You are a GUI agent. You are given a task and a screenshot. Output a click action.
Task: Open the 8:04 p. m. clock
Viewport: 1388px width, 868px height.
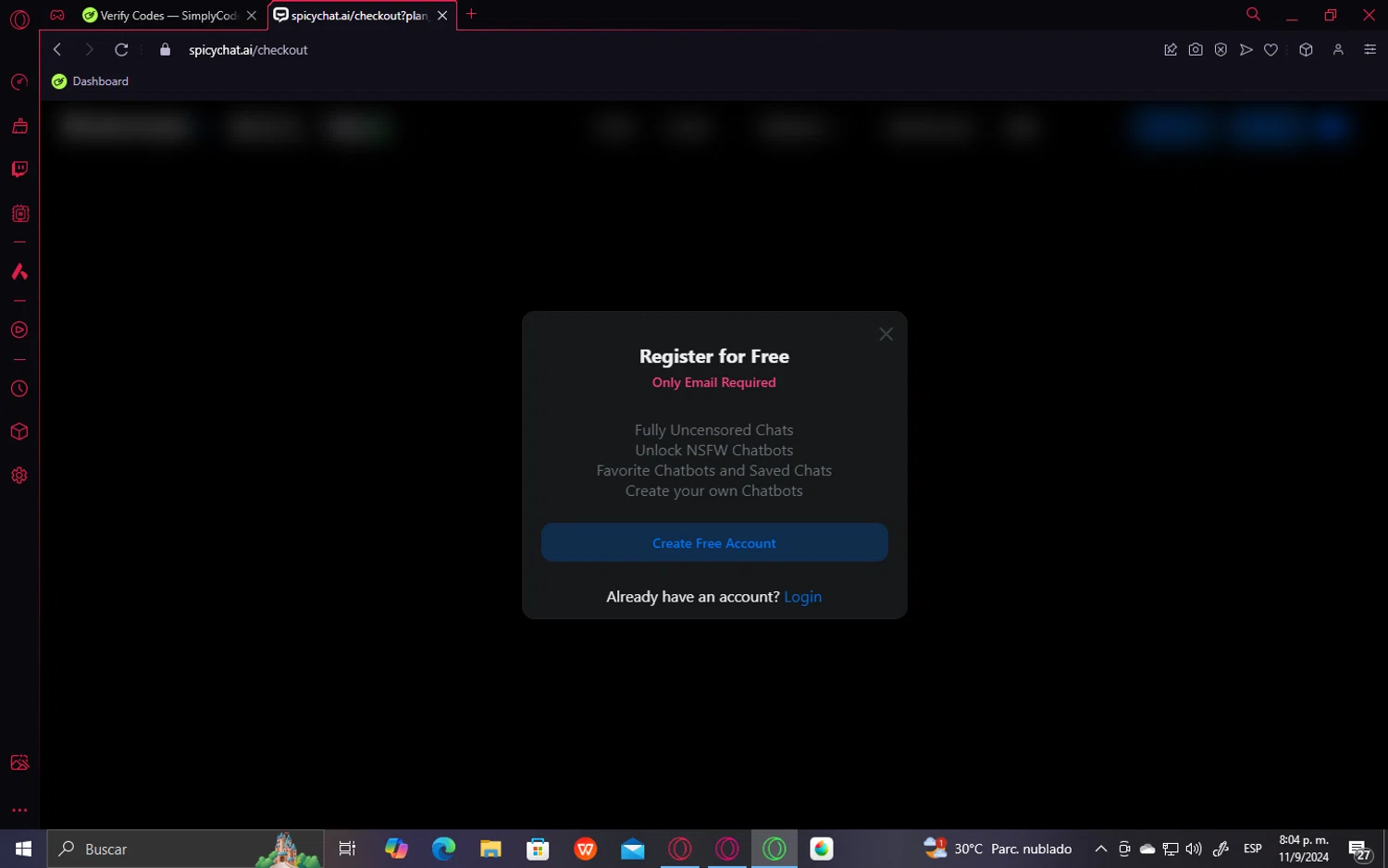[x=1304, y=849]
